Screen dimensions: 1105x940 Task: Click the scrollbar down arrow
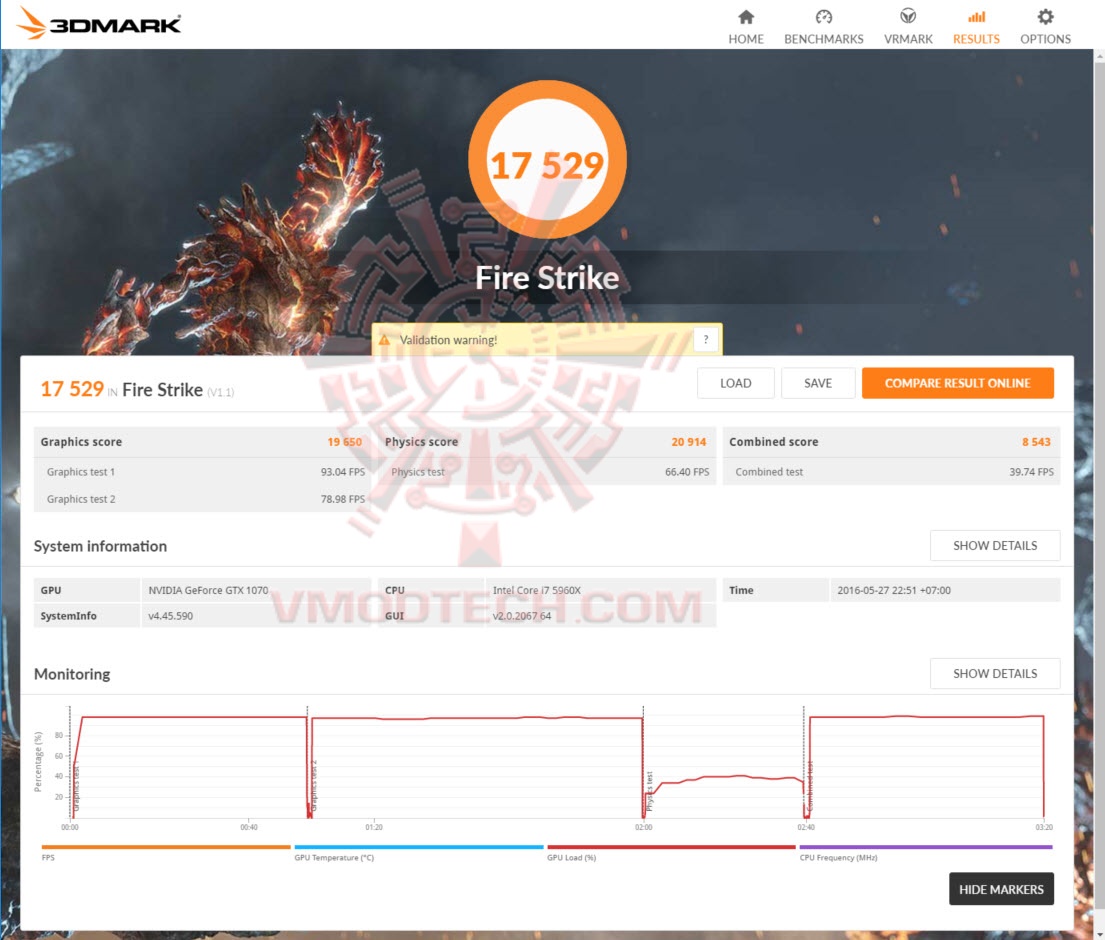coord(1099,934)
